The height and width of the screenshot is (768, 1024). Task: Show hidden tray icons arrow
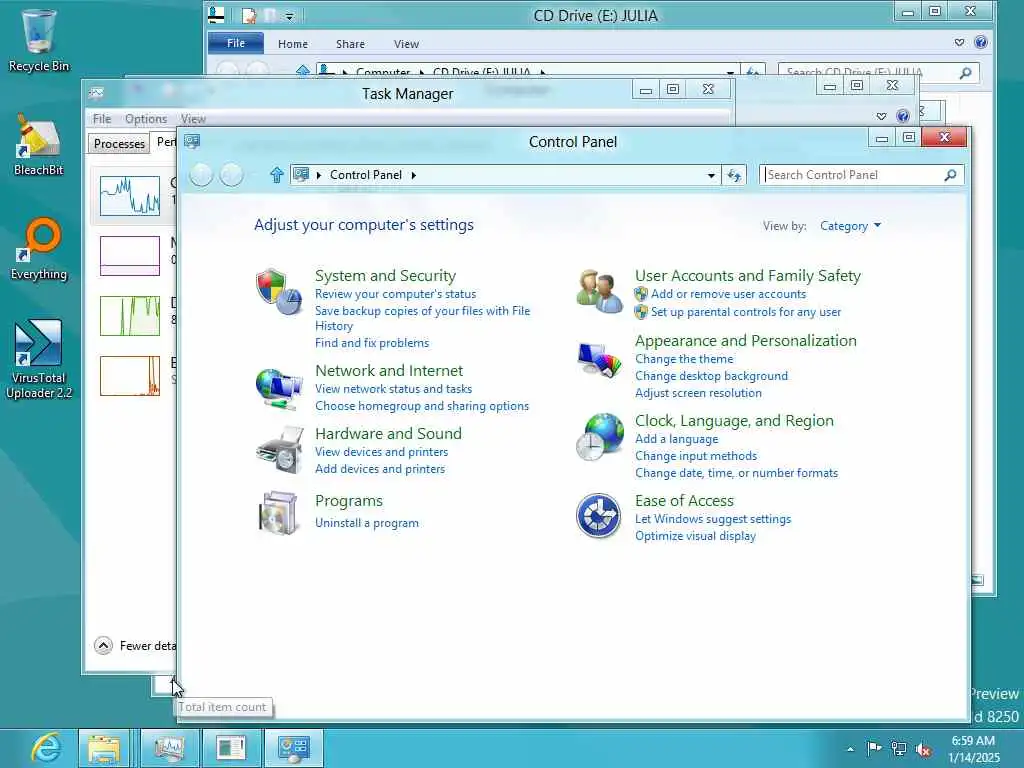tap(850, 750)
